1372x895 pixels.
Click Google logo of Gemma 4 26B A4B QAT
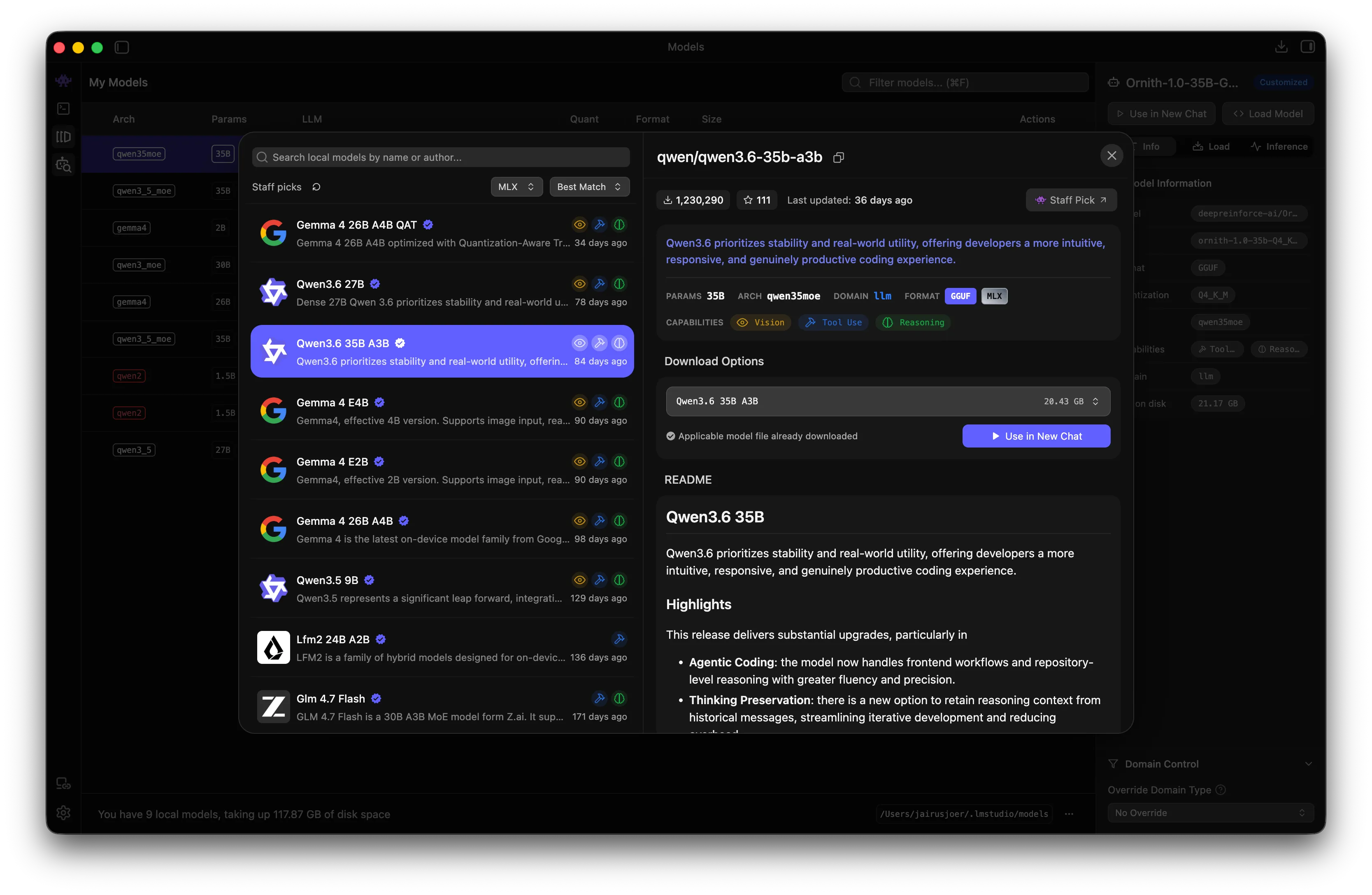click(x=273, y=233)
